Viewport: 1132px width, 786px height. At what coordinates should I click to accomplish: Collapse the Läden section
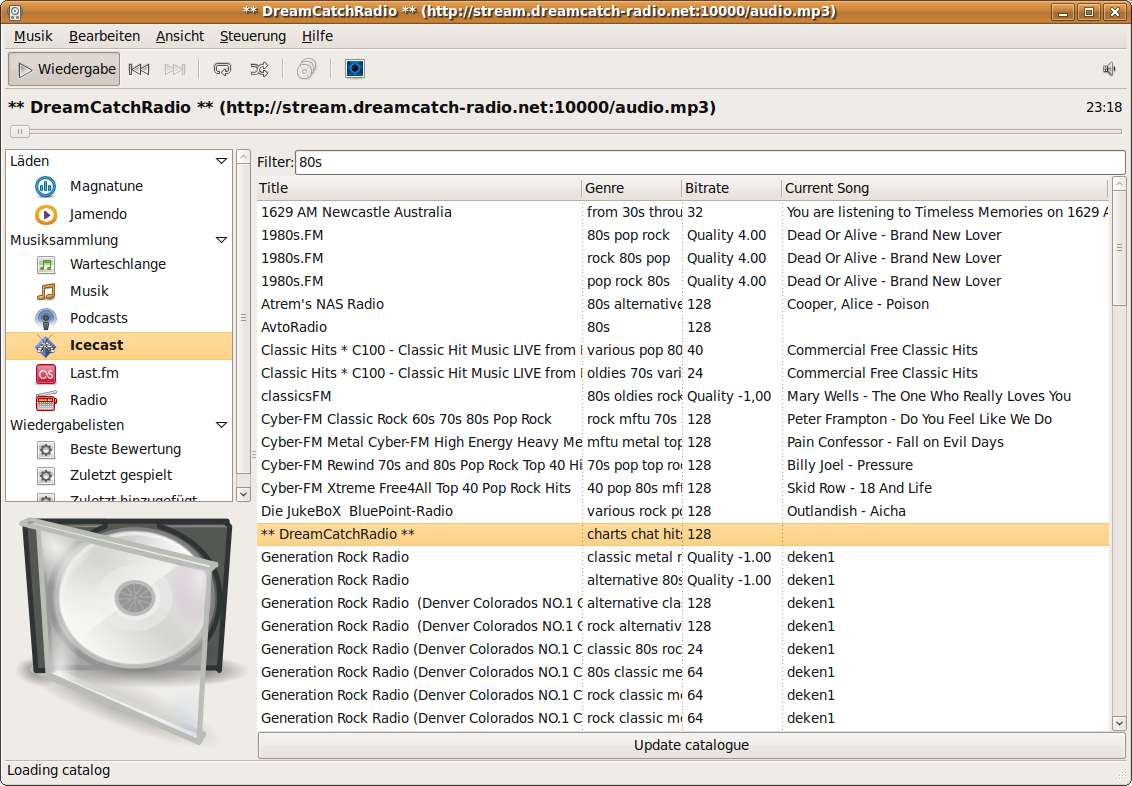(222, 161)
